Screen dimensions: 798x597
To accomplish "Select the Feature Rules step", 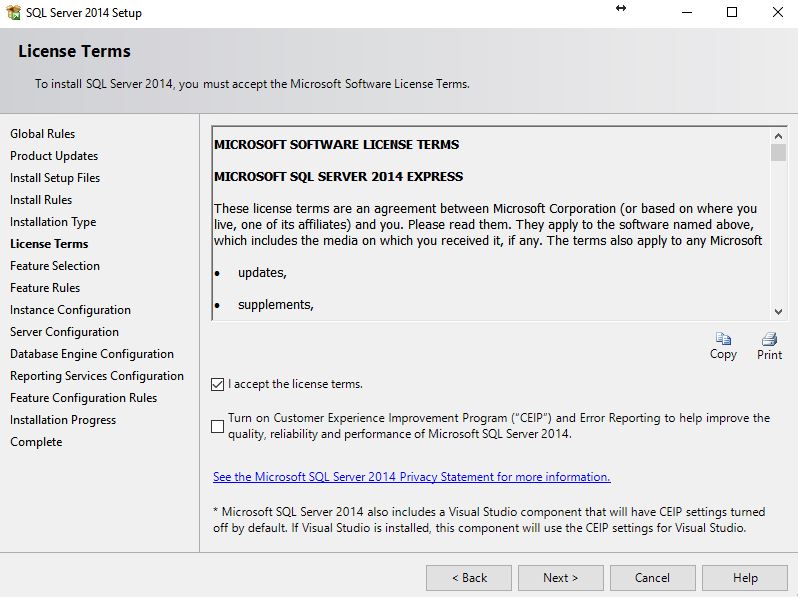I will click(x=45, y=288).
